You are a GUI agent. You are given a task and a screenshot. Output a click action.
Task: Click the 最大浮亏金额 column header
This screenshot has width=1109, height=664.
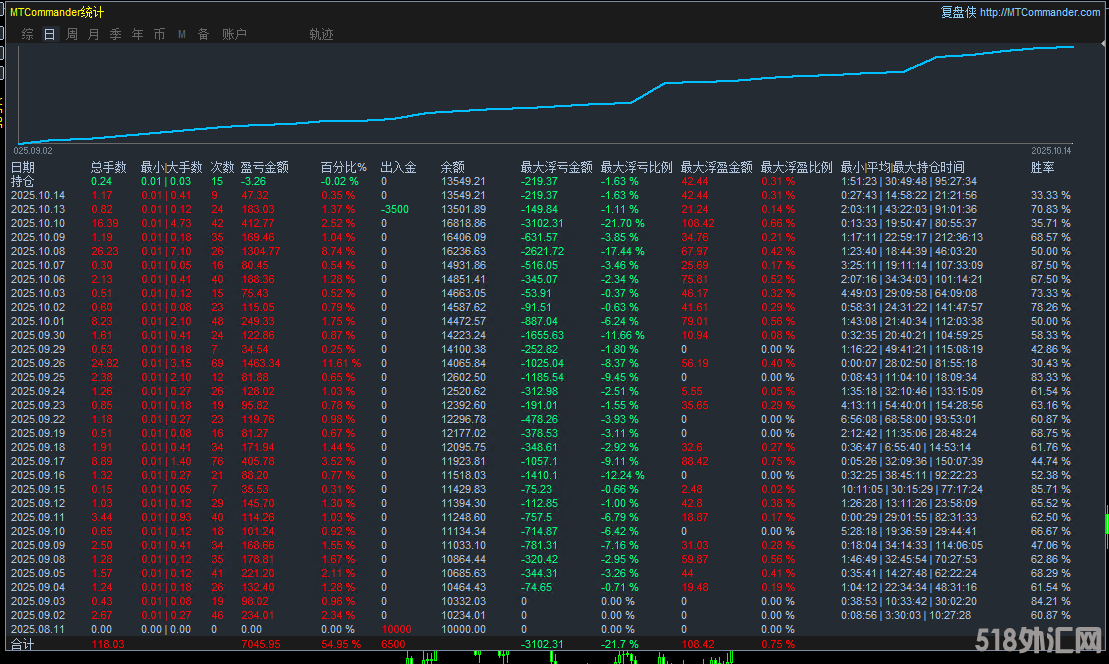556,168
